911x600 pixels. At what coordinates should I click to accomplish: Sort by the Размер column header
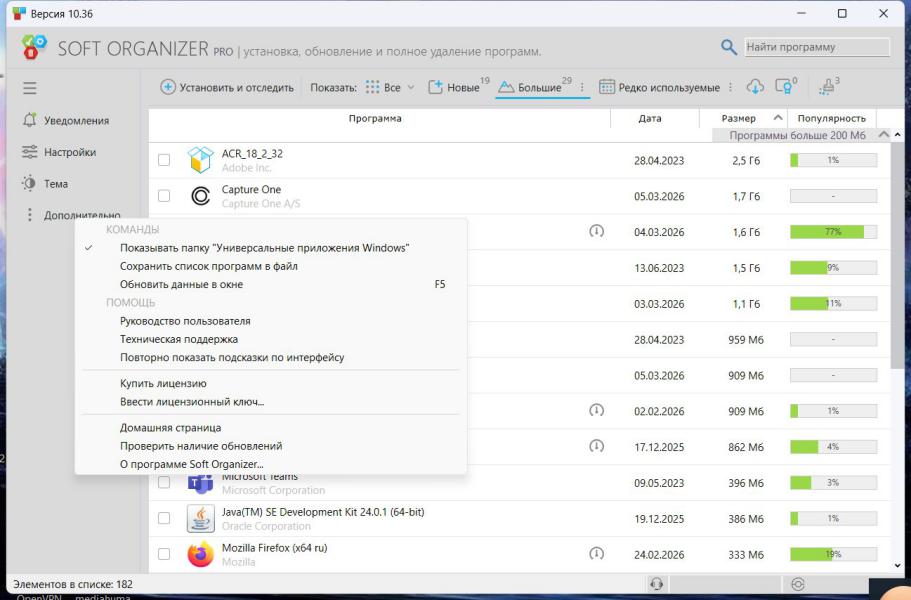tap(739, 118)
